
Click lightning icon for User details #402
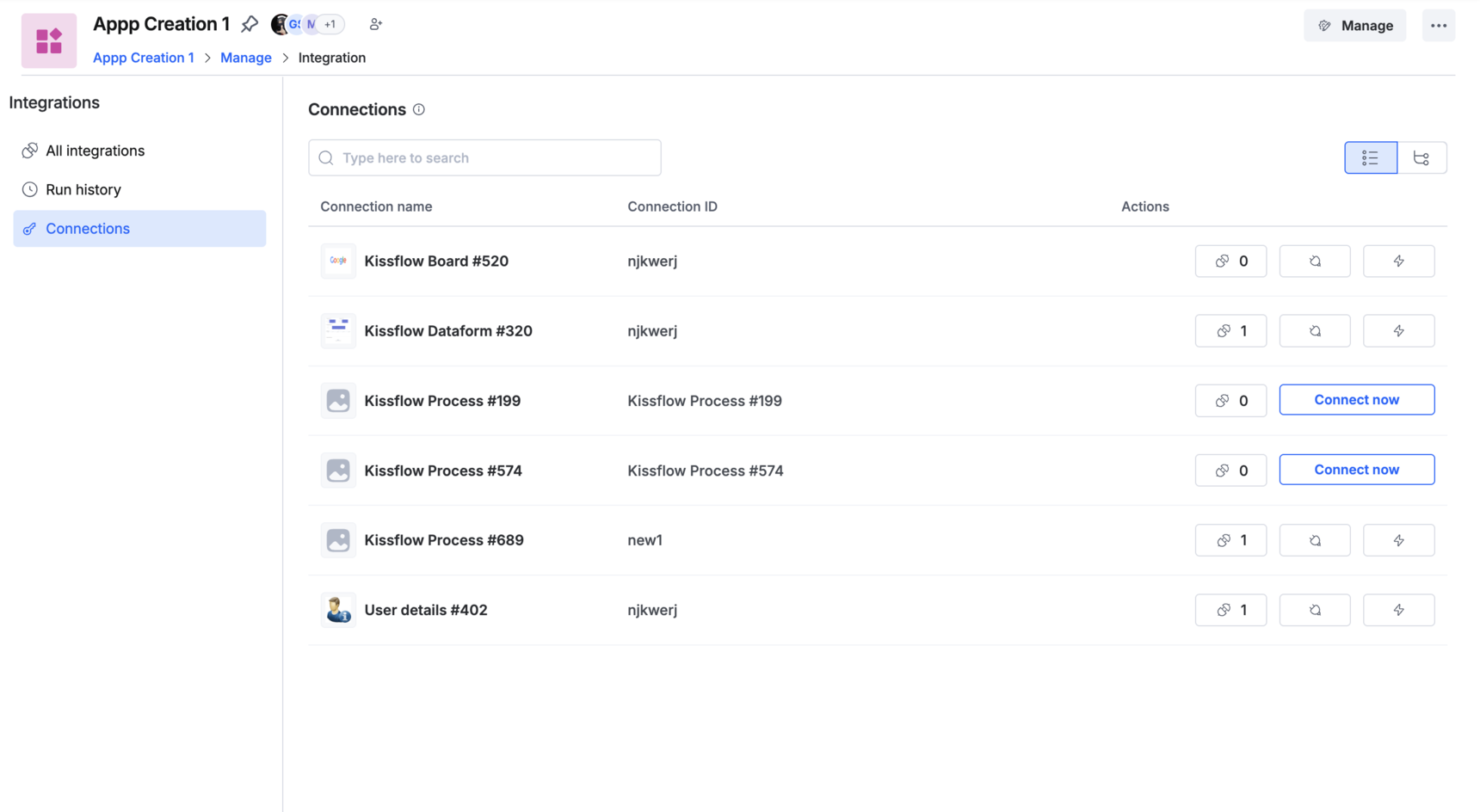click(1399, 610)
